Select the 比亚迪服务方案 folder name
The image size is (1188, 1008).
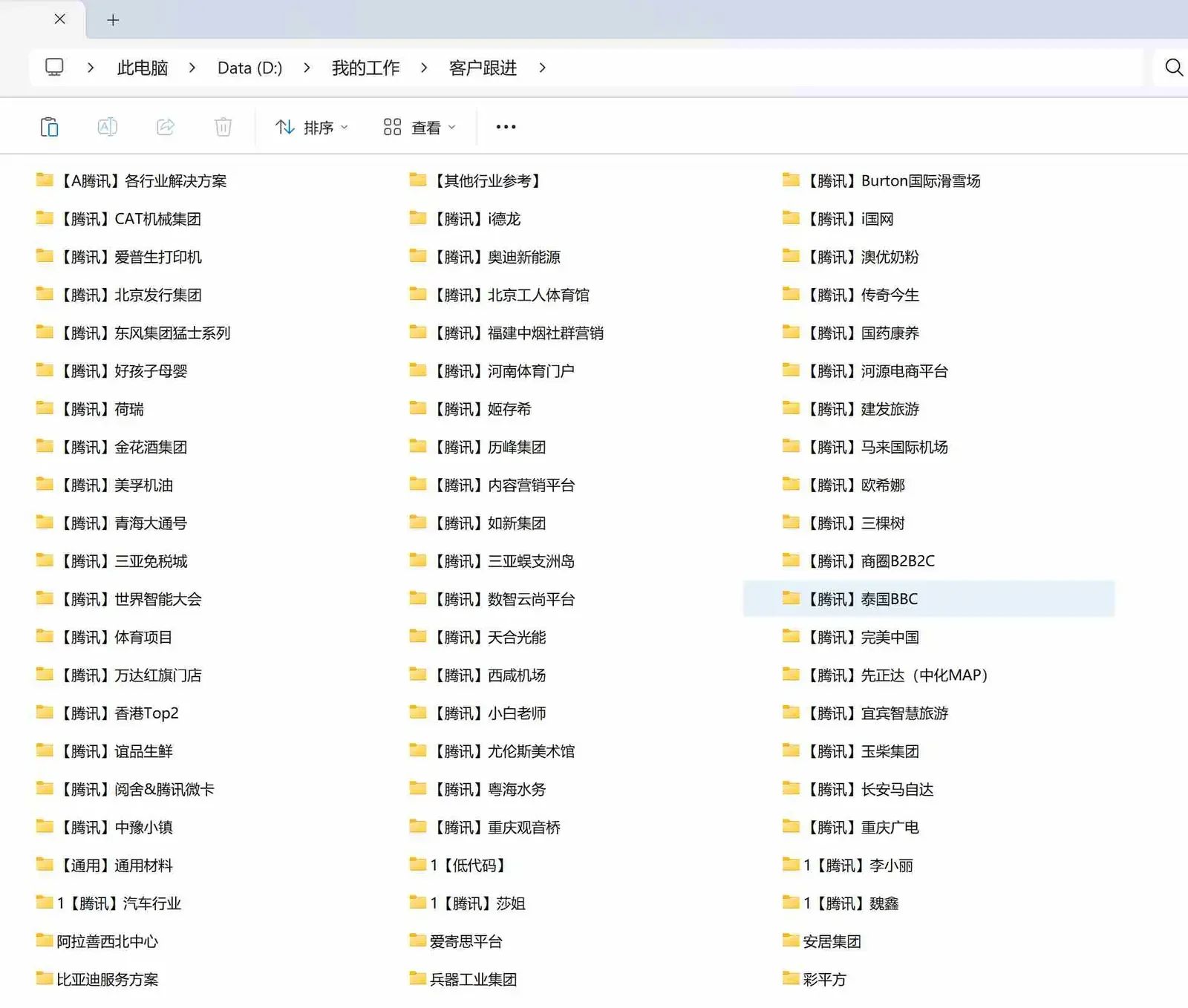pyautogui.click(x=108, y=979)
